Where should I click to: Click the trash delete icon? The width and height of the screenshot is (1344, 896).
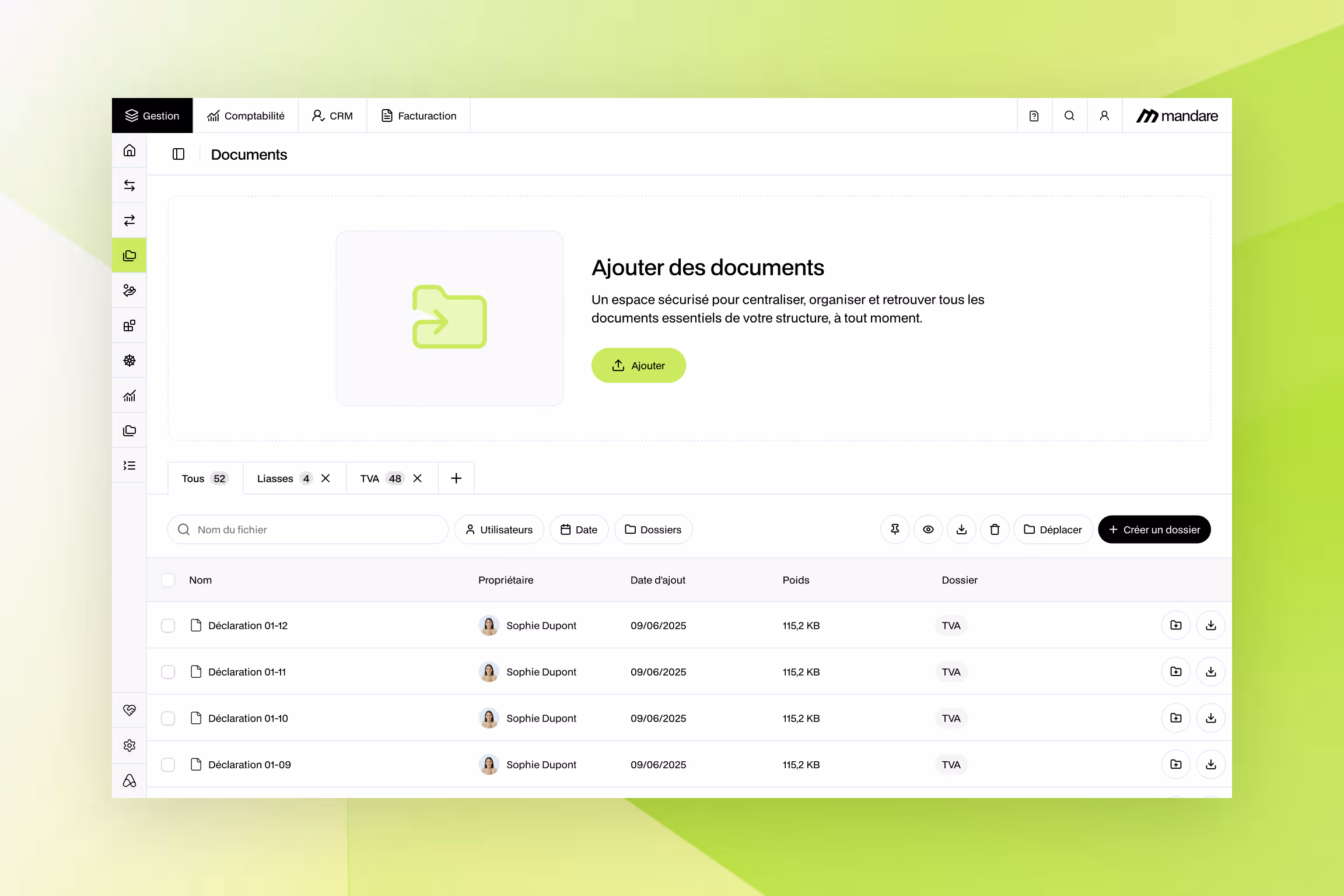coord(995,529)
